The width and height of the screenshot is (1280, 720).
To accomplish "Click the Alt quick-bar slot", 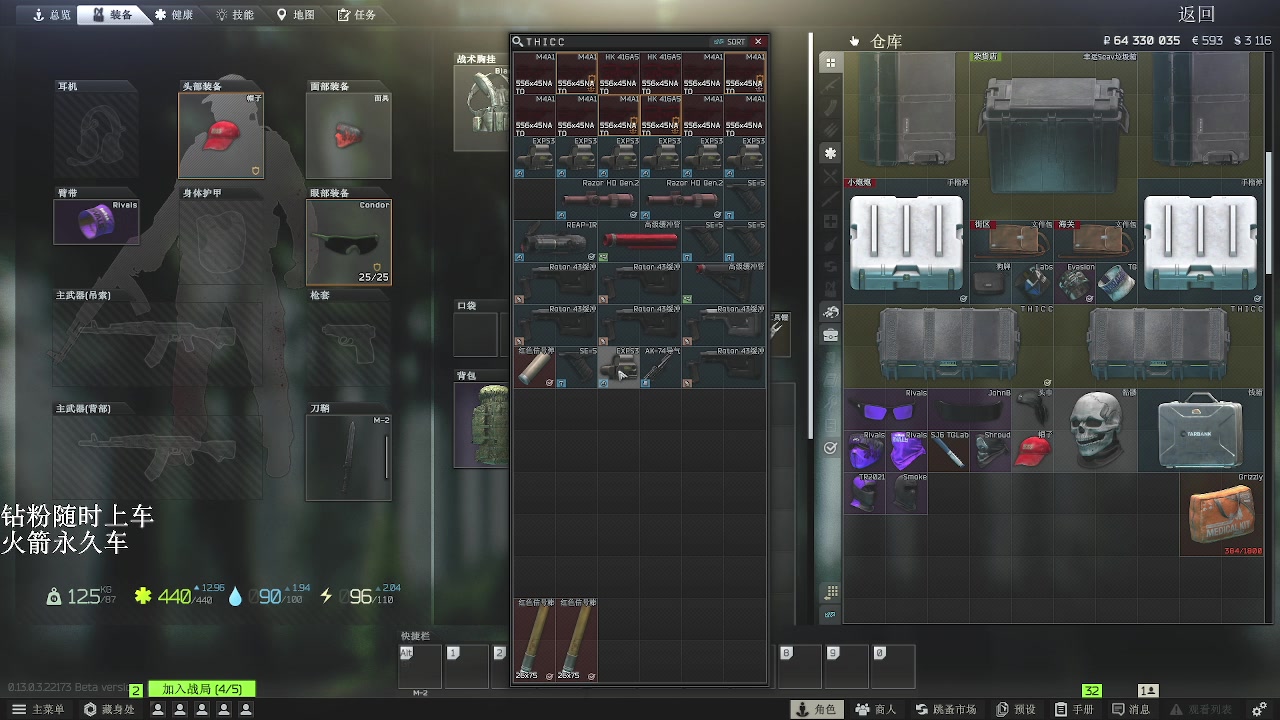I will (420, 666).
